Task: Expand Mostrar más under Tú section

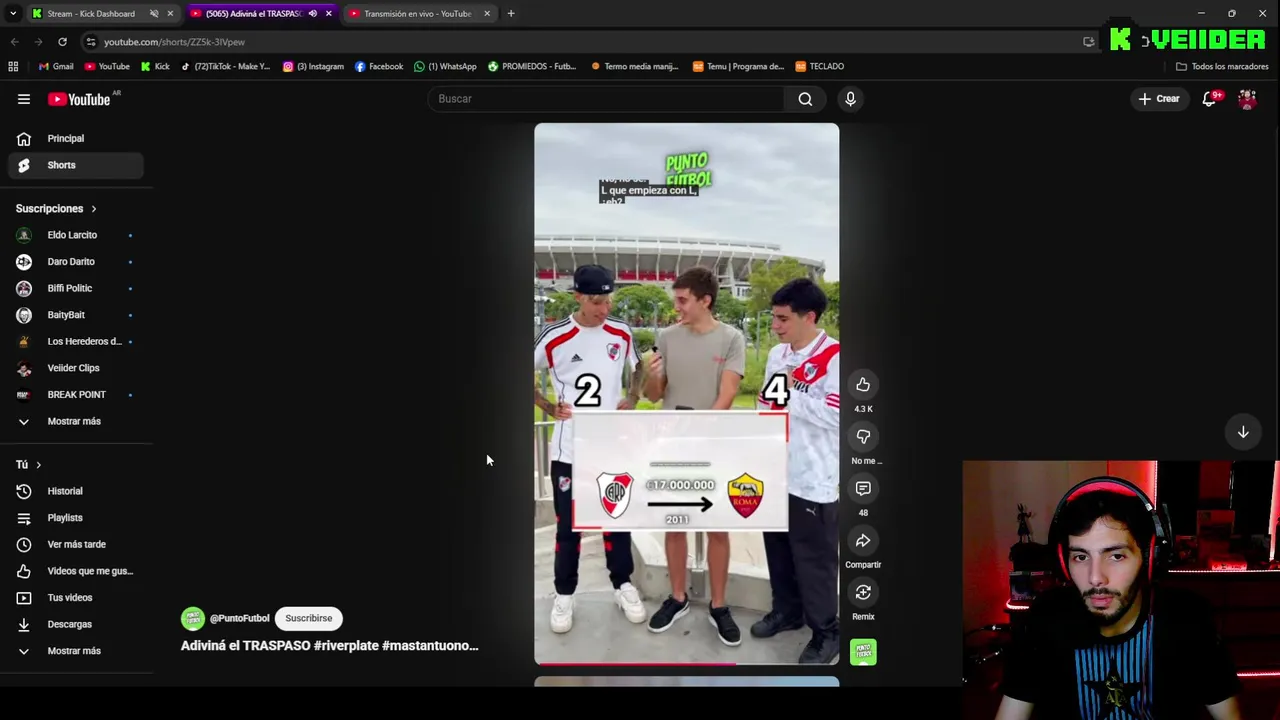Action: [x=72, y=651]
